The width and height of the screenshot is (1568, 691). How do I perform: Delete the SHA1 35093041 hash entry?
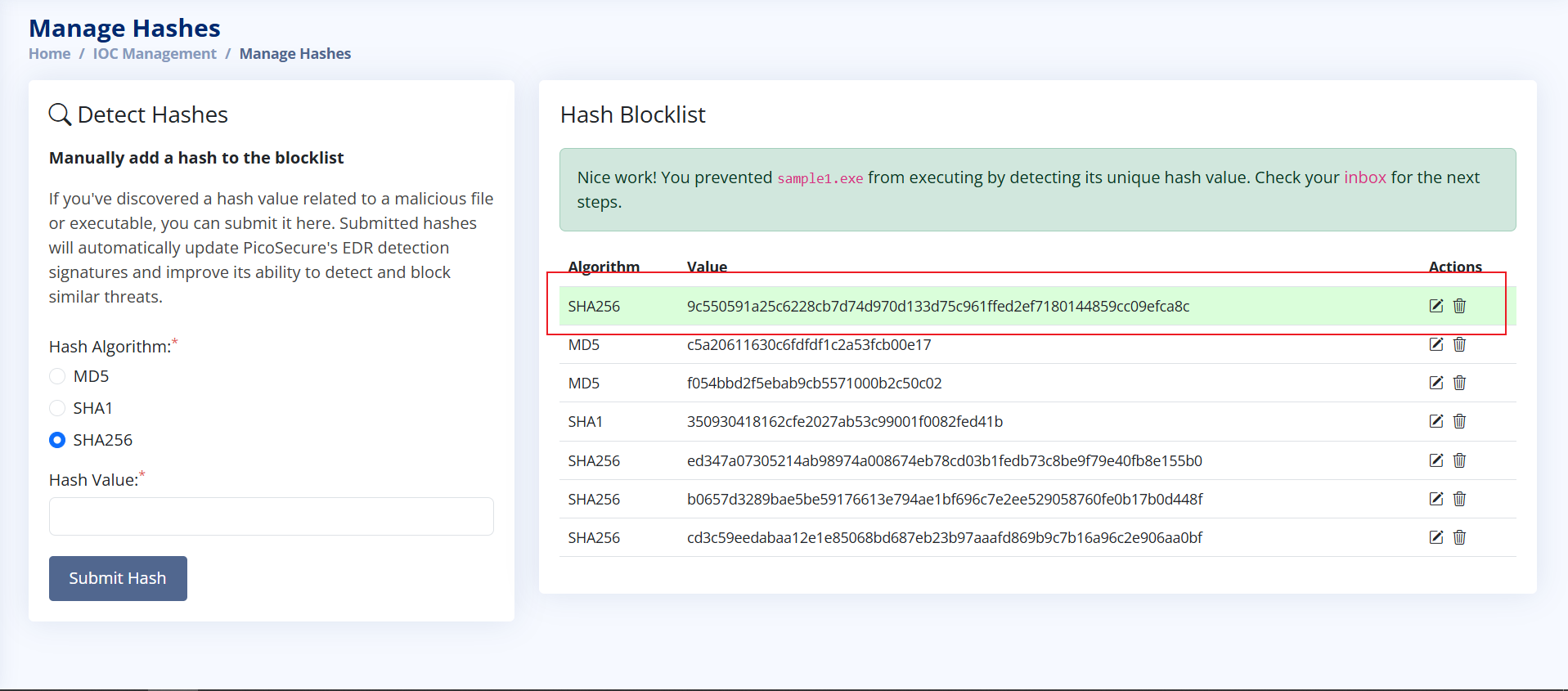click(x=1459, y=421)
